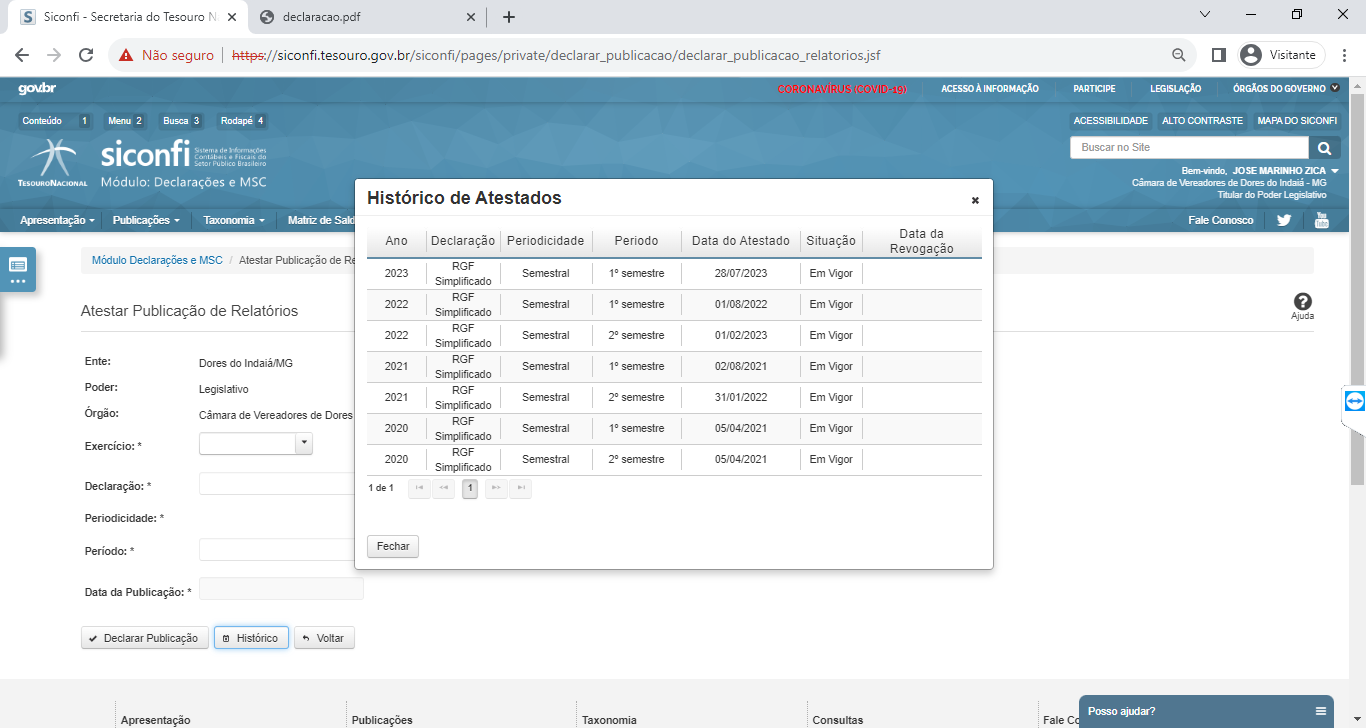This screenshot has width=1366, height=728.
Task: Open the YouTube icon link
Action: click(1321, 220)
